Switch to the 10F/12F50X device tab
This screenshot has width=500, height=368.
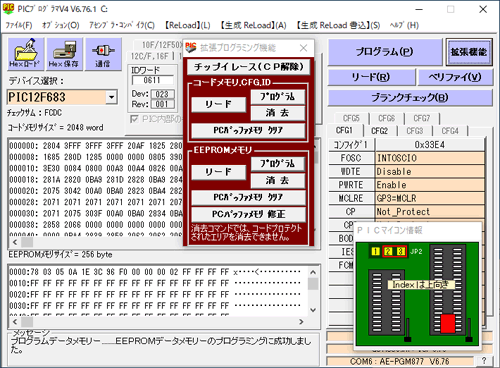[161, 45]
